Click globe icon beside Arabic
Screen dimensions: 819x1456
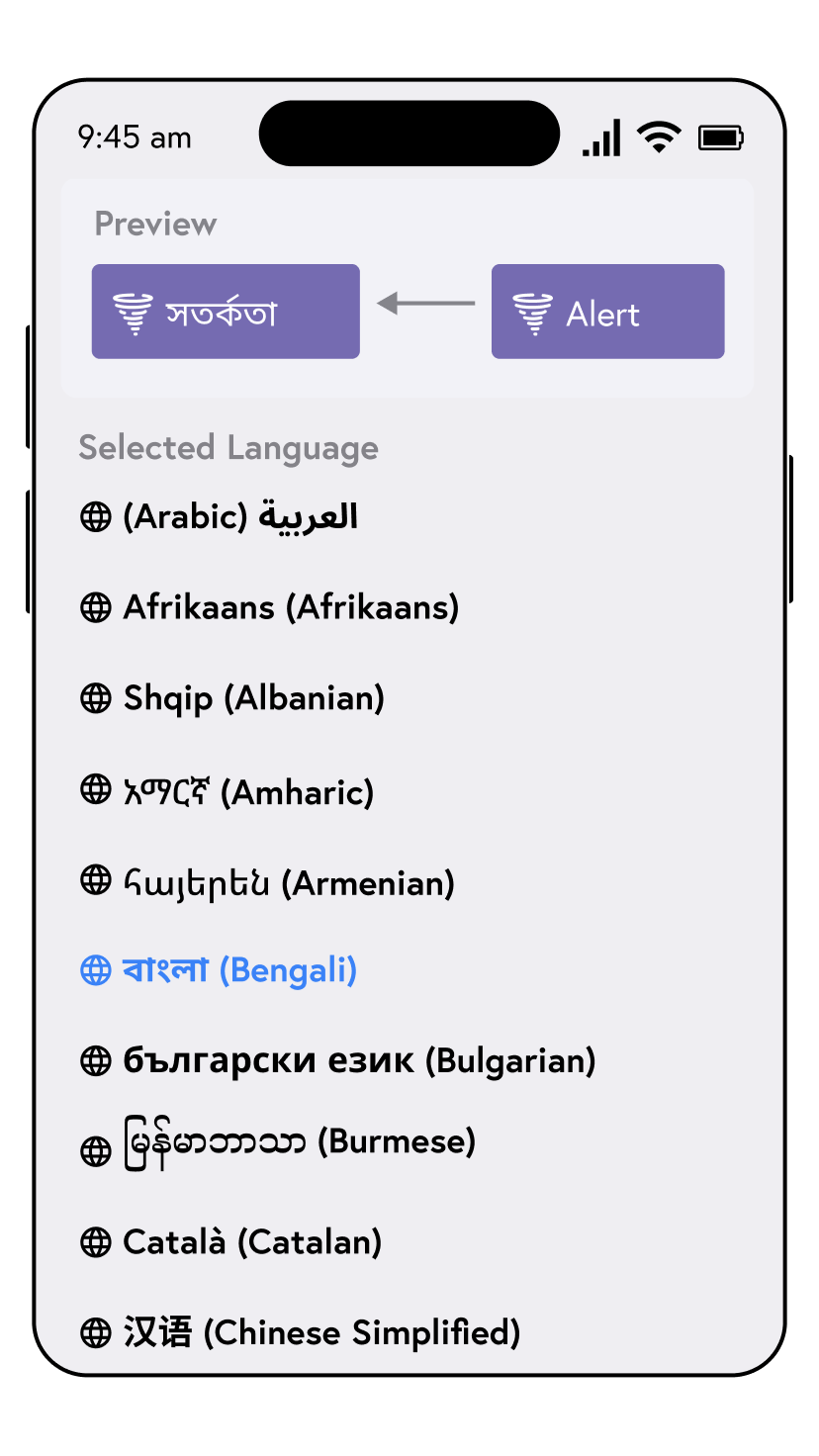[x=95, y=517]
